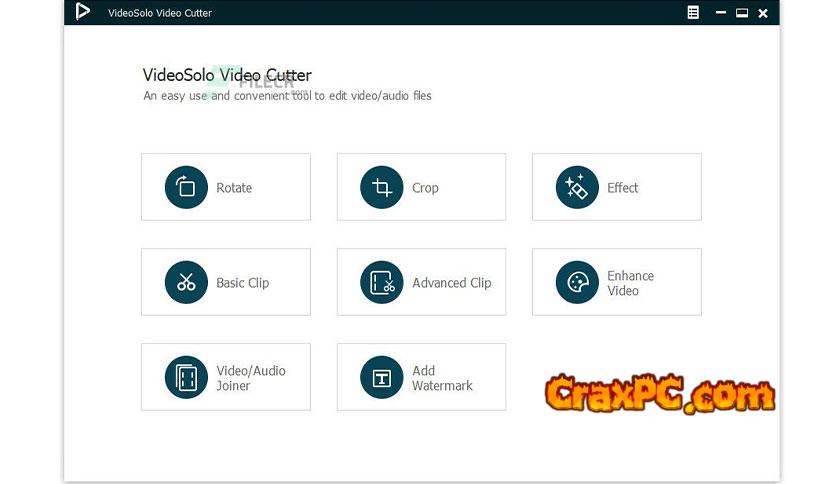Click the Add Watermark text icon

coord(382,377)
